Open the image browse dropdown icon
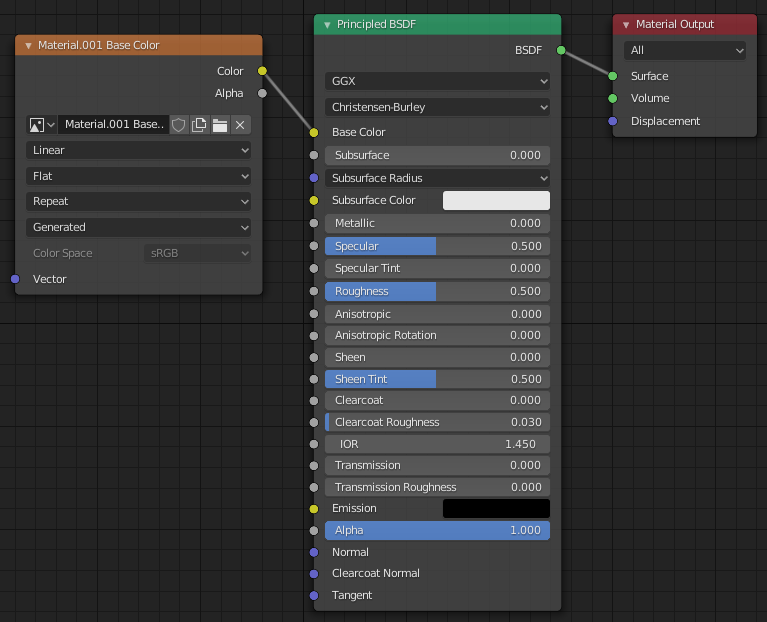767x622 pixels. click(x=42, y=125)
